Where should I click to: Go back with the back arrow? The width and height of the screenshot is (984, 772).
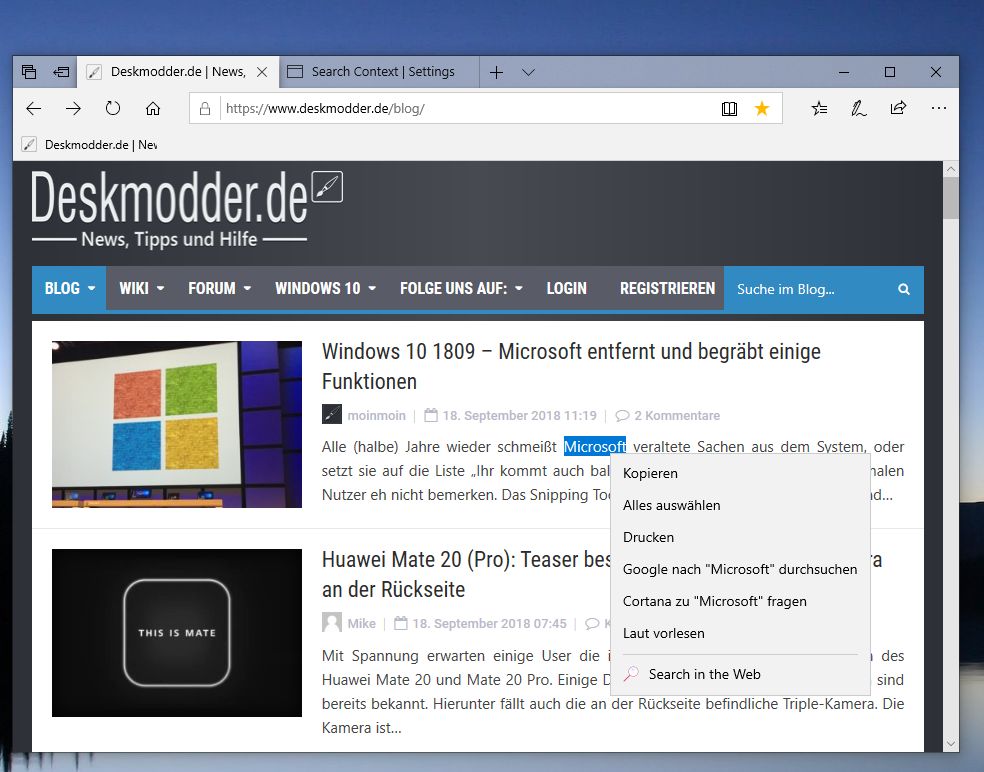click(34, 109)
